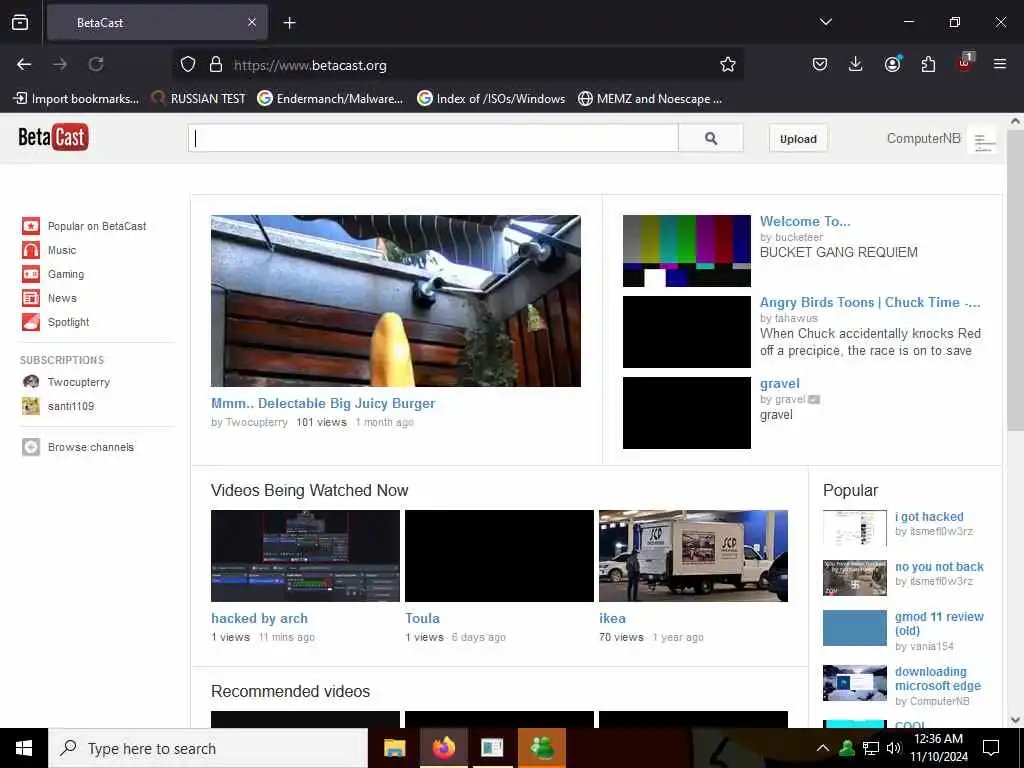Screen dimensions: 1024x768
Task: Click the Twocupterry channel avatar
Action: pyautogui.click(x=31, y=382)
